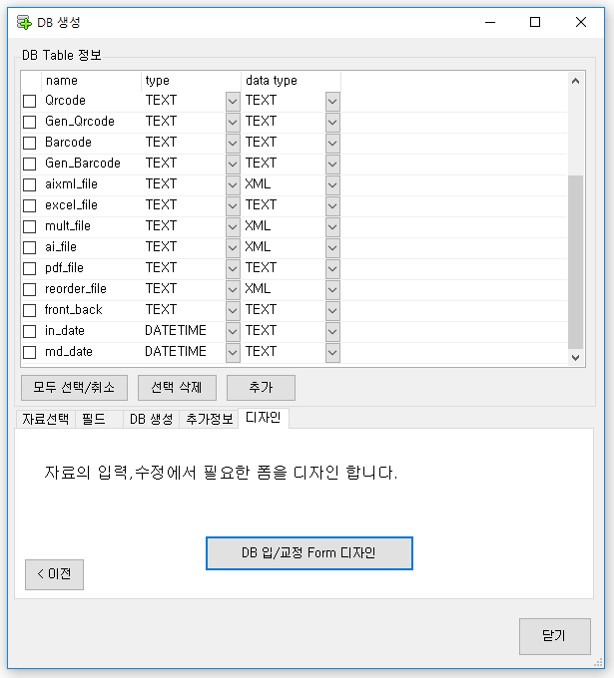Launch DB 입/교정 Form 디자인
614x678 pixels.
tap(309, 553)
